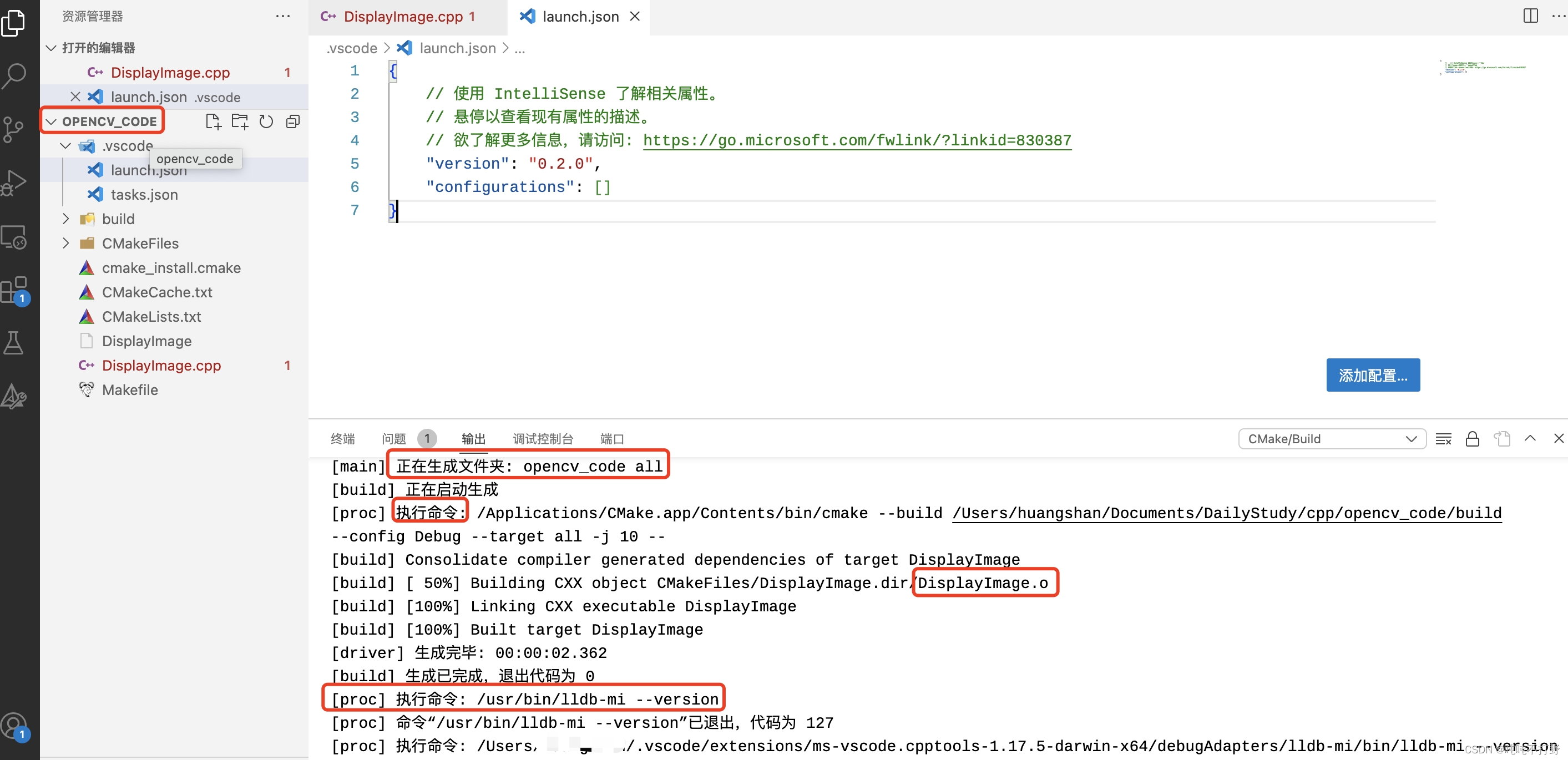The image size is (1568, 760).
Task: Switch to the Debug Console tab
Action: [x=543, y=439]
